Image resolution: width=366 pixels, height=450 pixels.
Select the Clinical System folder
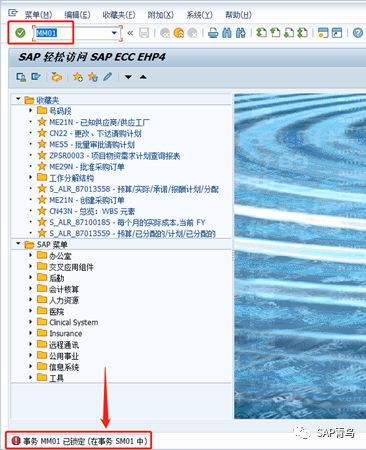tap(74, 322)
